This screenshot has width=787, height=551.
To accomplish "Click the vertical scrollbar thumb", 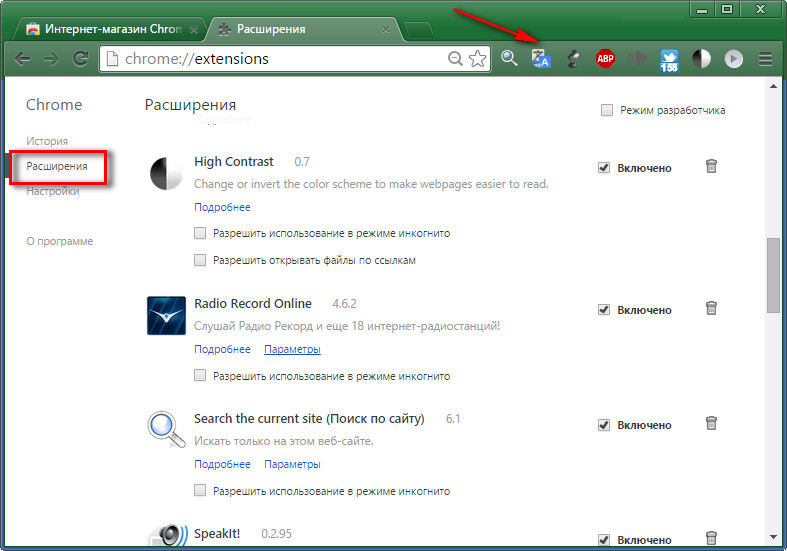I will [x=773, y=275].
